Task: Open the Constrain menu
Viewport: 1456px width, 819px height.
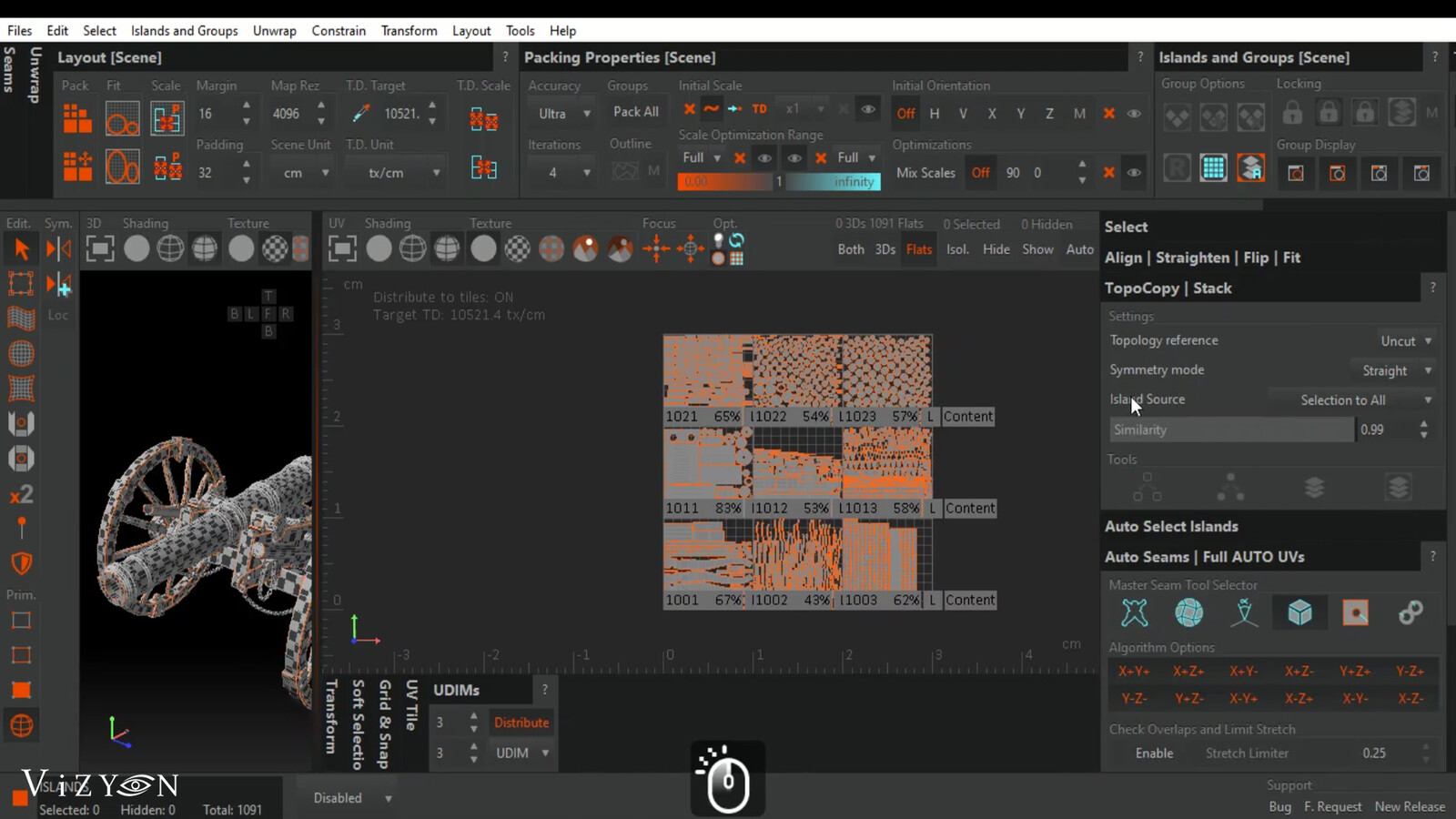Action: click(339, 30)
